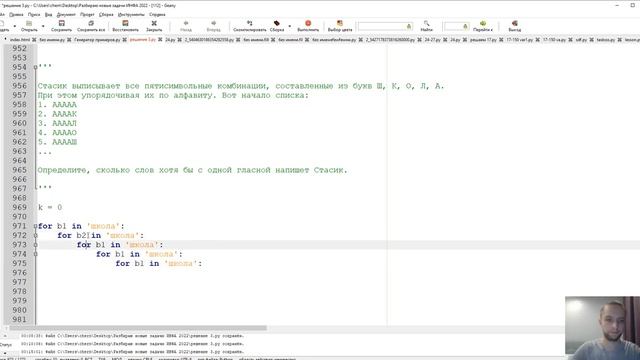
Task: Open the Вид (View) menu
Action: (x=49, y=14)
